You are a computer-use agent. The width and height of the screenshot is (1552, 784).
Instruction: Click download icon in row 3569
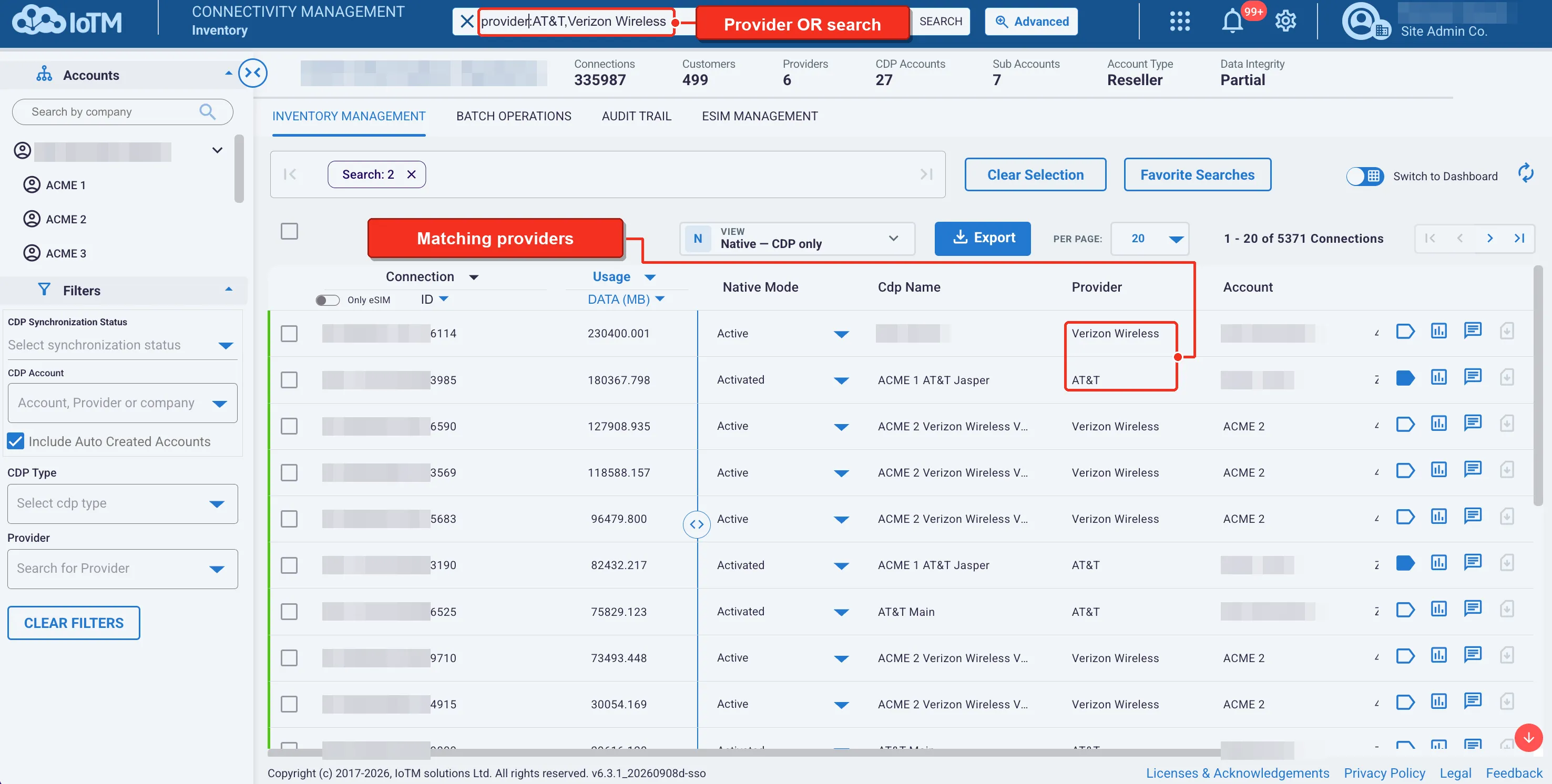click(1507, 471)
